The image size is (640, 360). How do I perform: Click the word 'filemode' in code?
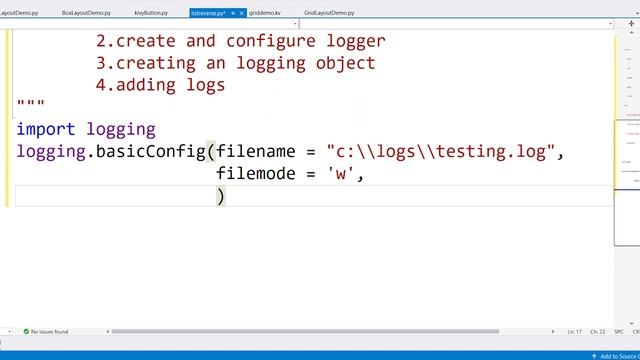click(256, 173)
